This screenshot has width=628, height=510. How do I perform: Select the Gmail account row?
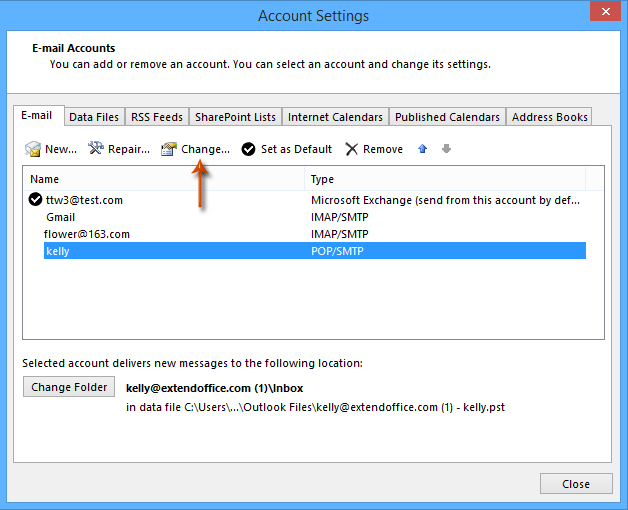[x=61, y=217]
